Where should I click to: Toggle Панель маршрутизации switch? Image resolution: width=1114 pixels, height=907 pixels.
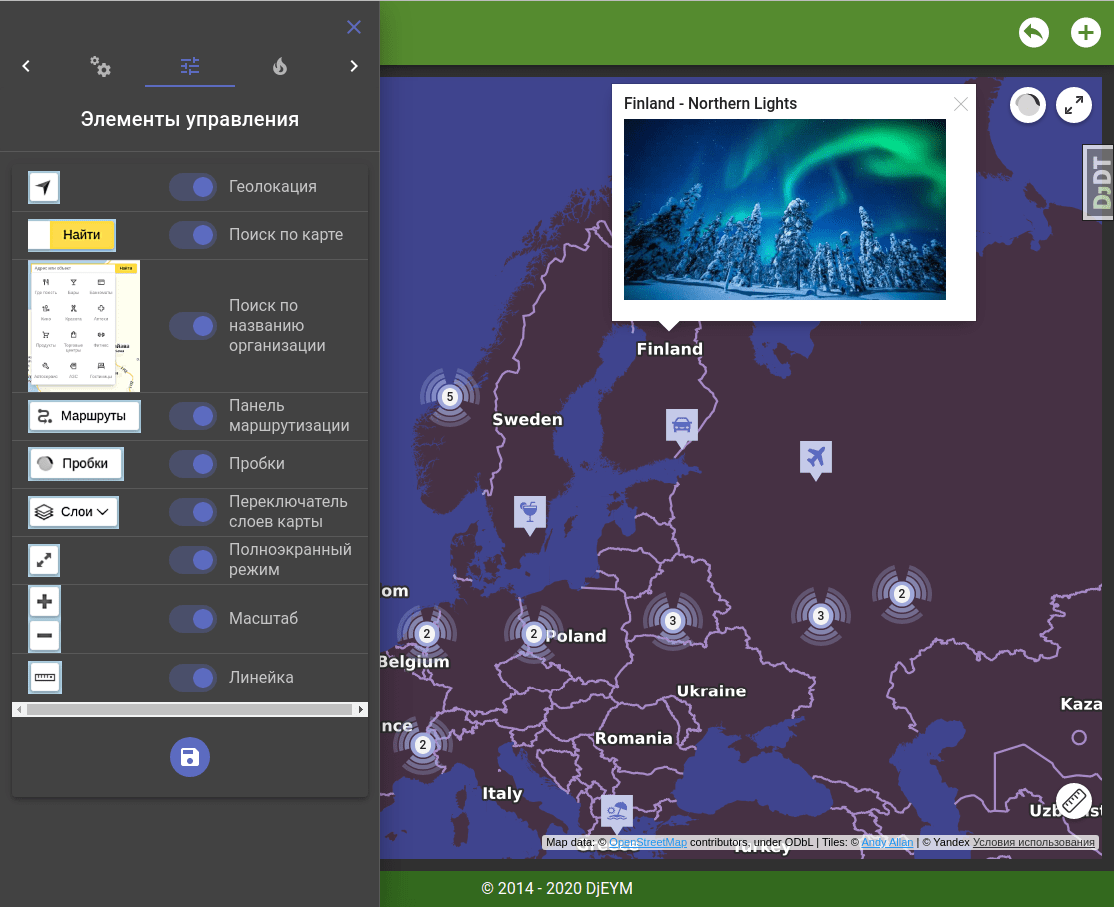pos(193,416)
